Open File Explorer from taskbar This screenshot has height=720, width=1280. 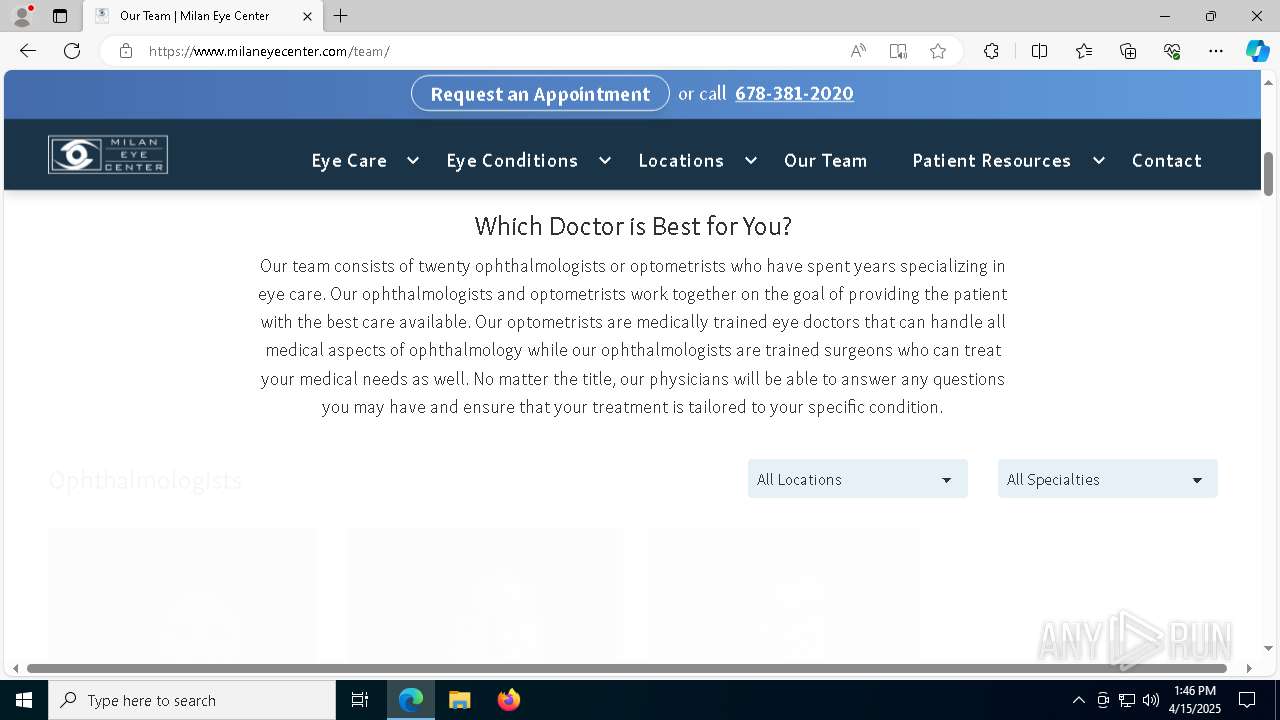tap(460, 700)
